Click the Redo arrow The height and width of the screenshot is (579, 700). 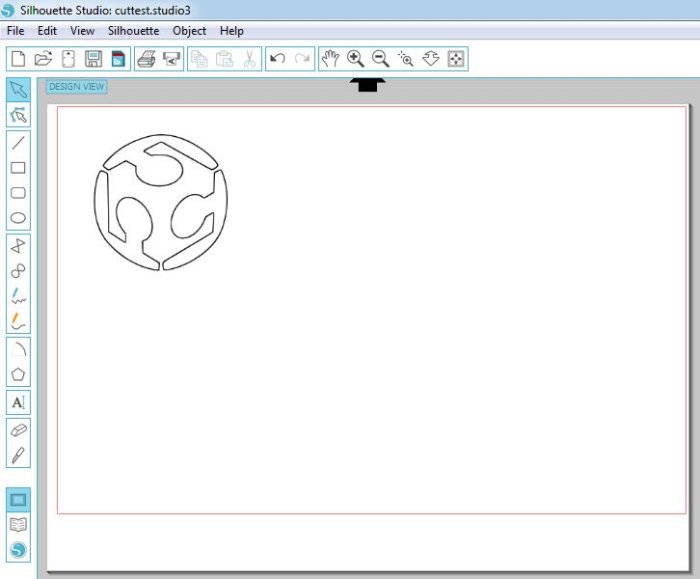point(302,58)
